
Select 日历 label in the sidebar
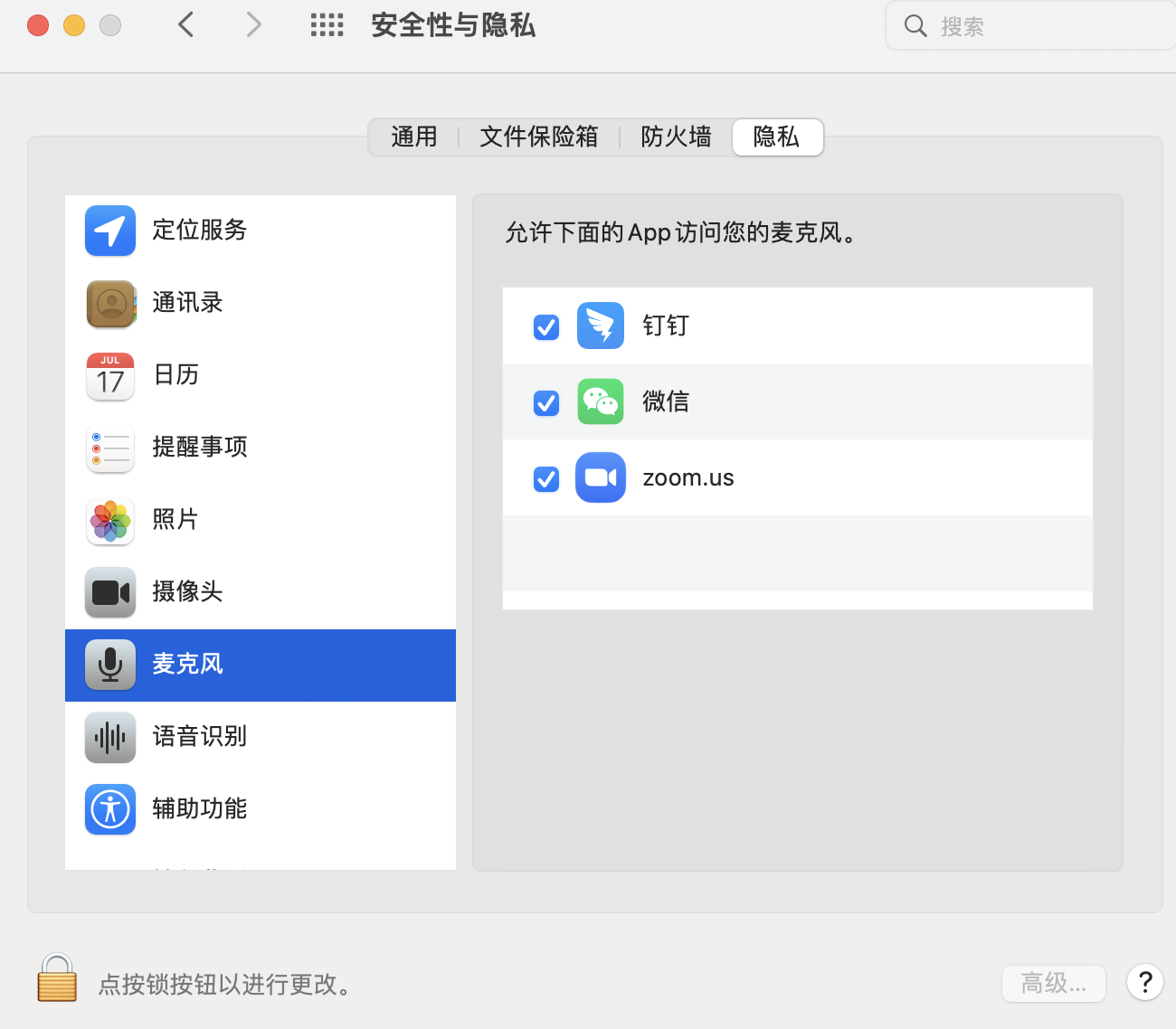pyautogui.click(x=176, y=374)
